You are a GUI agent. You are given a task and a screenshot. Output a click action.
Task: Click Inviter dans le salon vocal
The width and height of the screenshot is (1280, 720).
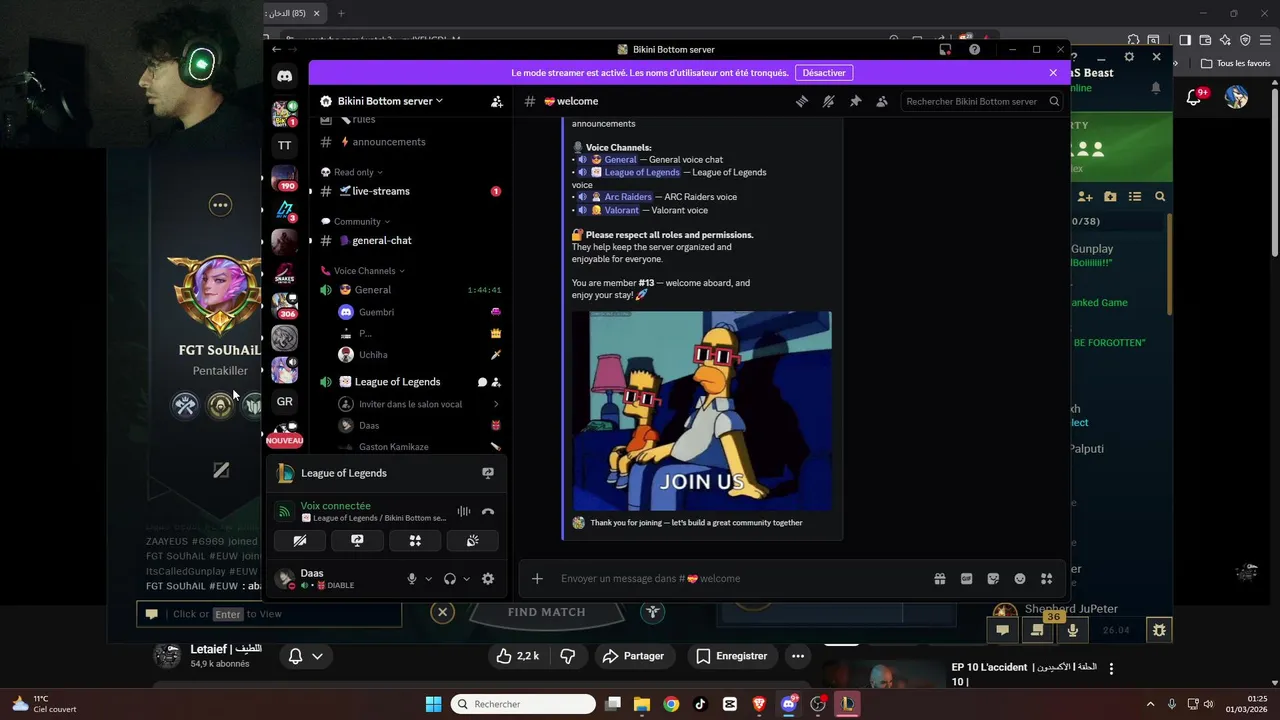pyautogui.click(x=419, y=404)
